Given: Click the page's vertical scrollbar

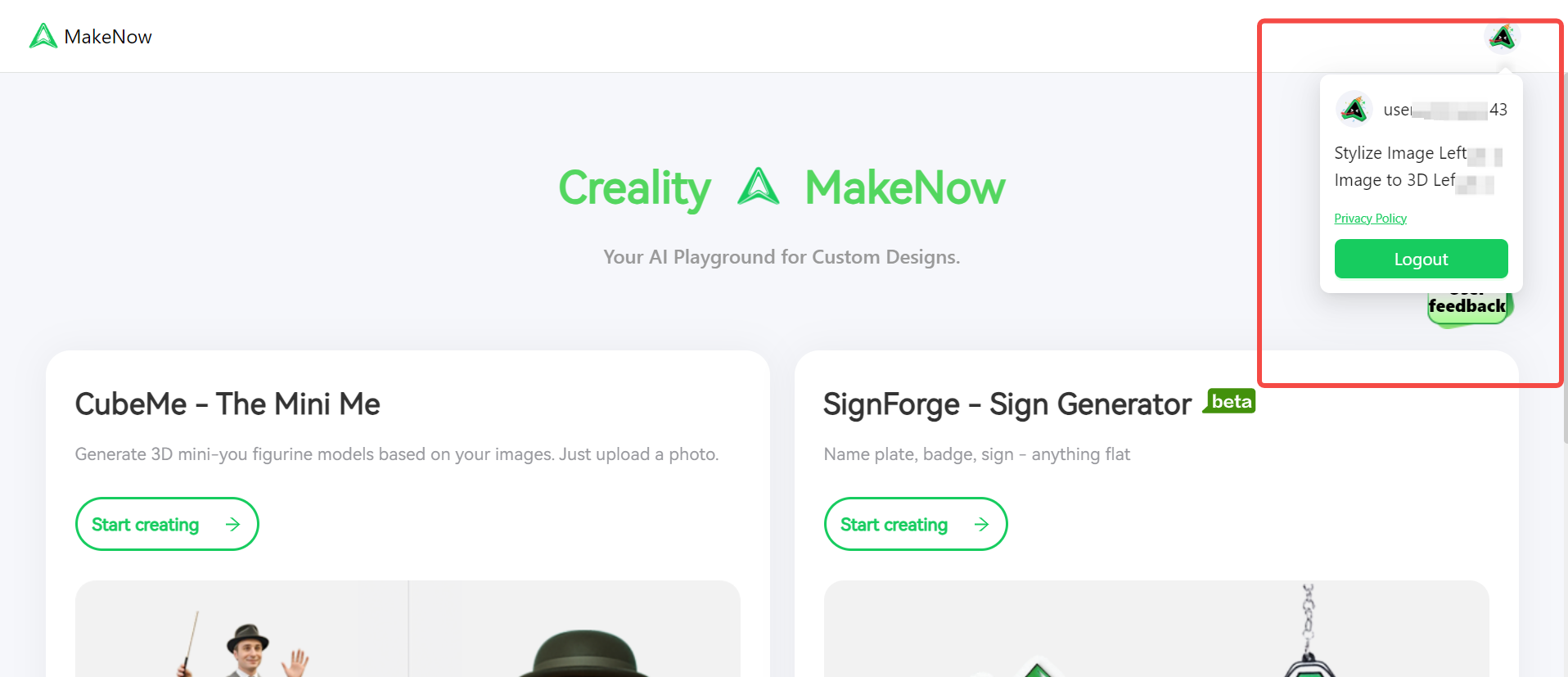Looking at the screenshot, I should click(1565, 262).
